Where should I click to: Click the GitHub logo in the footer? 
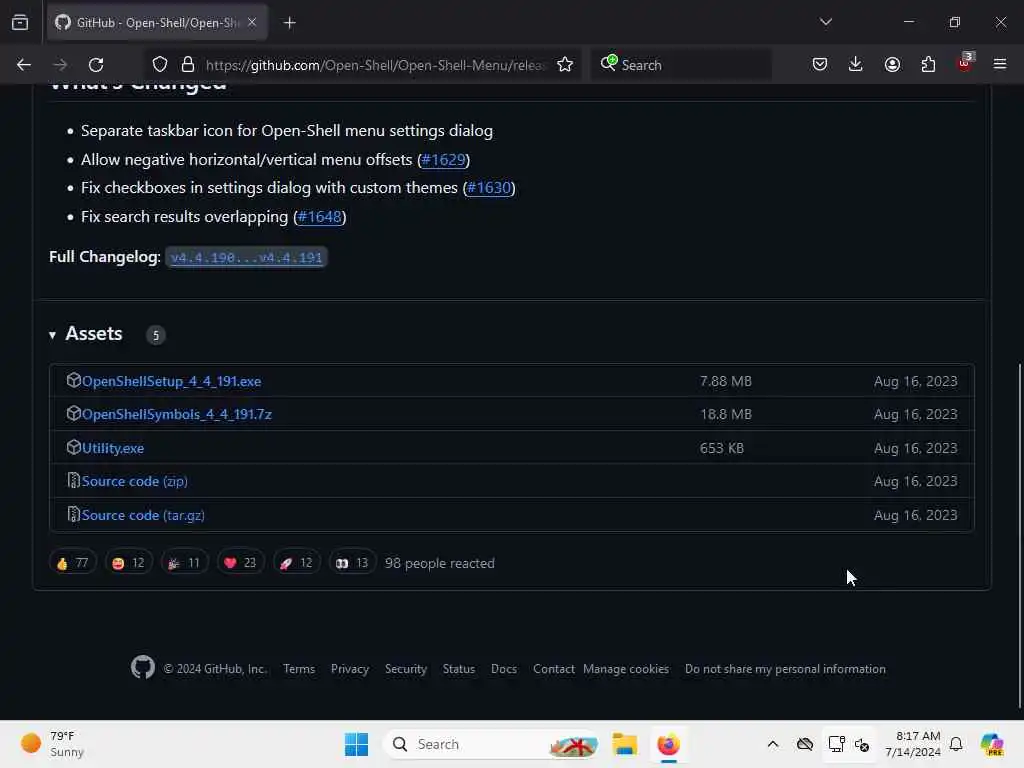pyautogui.click(x=142, y=667)
